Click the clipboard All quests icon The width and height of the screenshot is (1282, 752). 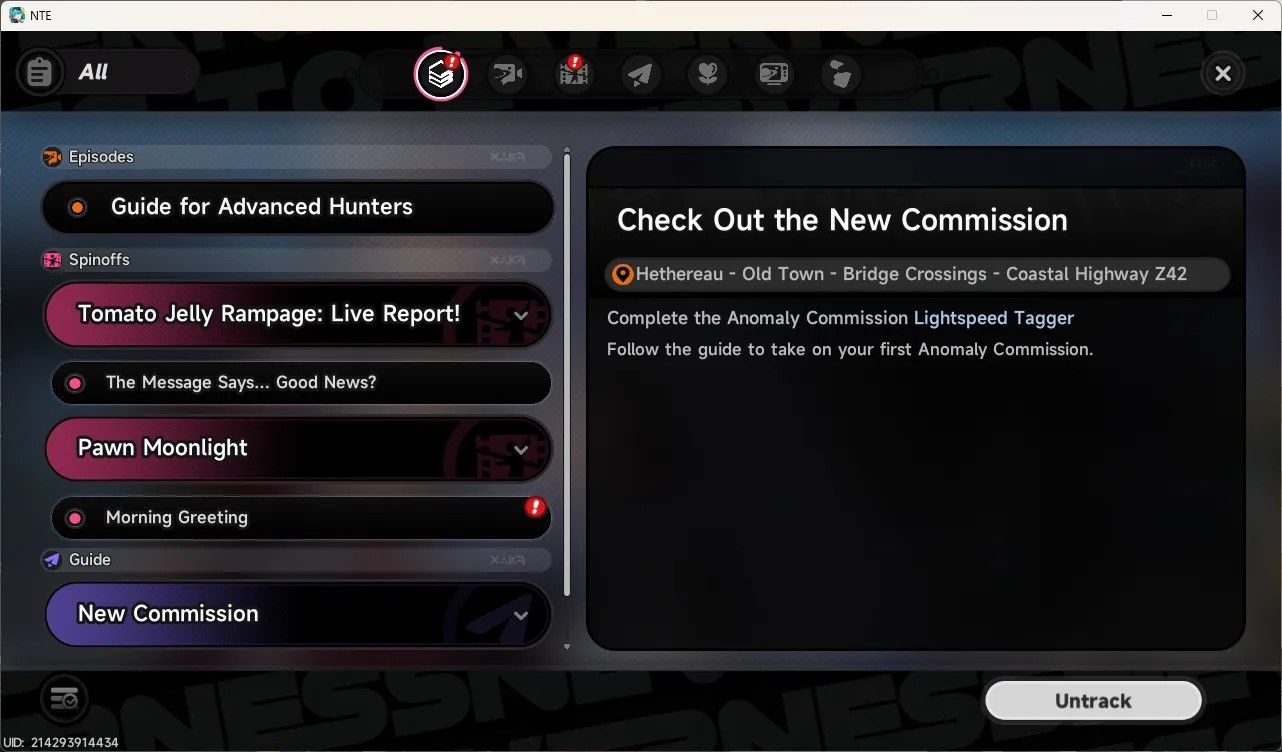40,73
